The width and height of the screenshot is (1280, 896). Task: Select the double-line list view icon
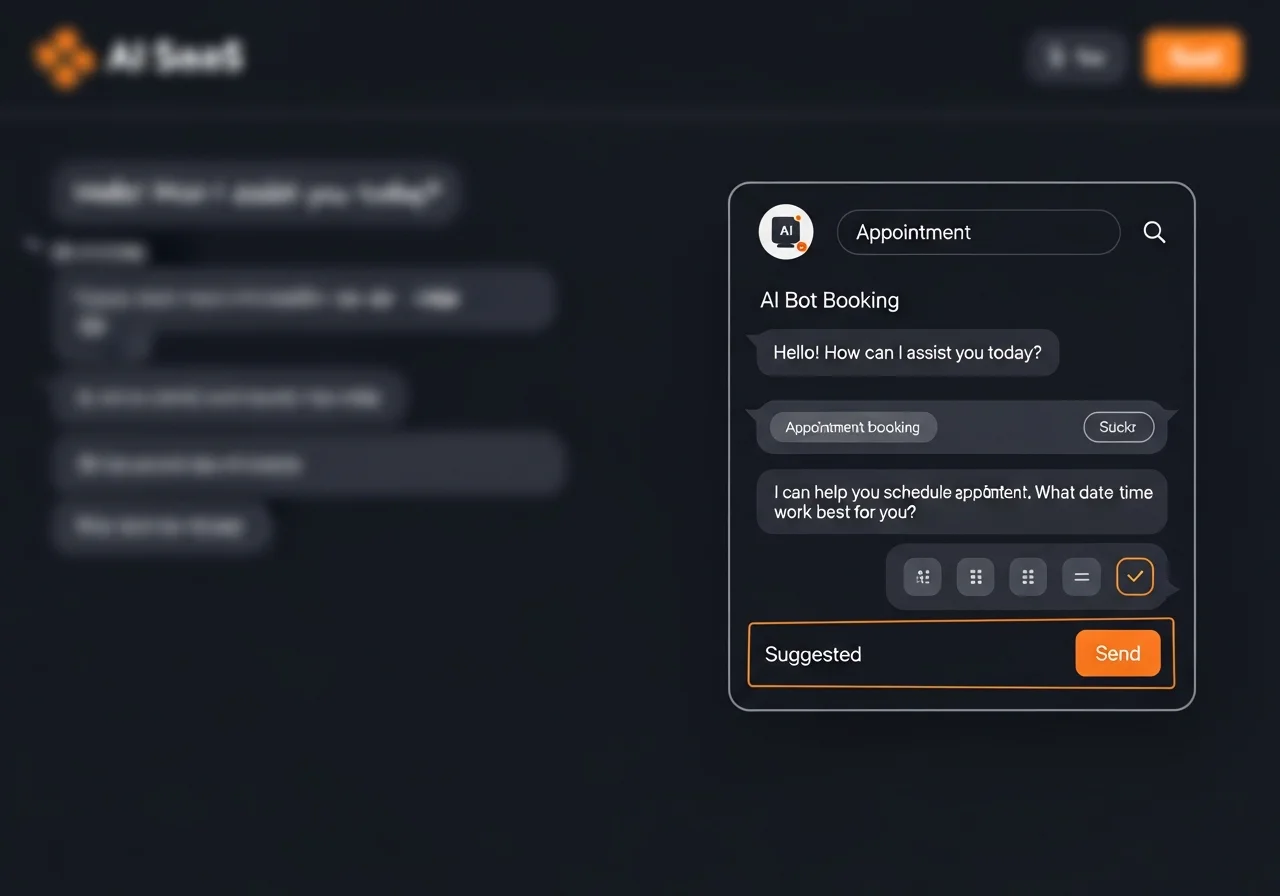1081,576
